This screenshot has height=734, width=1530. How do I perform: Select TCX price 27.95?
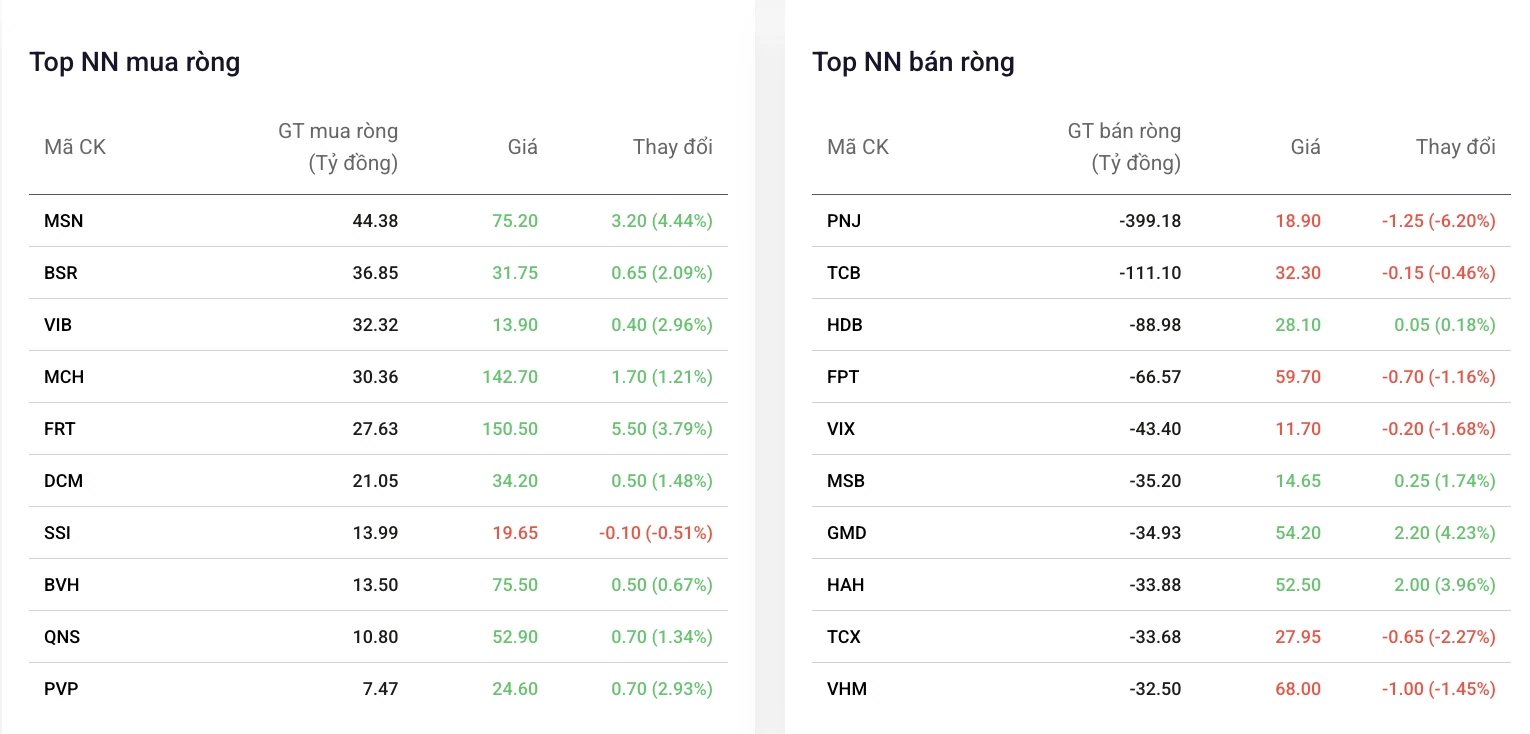tap(1298, 637)
